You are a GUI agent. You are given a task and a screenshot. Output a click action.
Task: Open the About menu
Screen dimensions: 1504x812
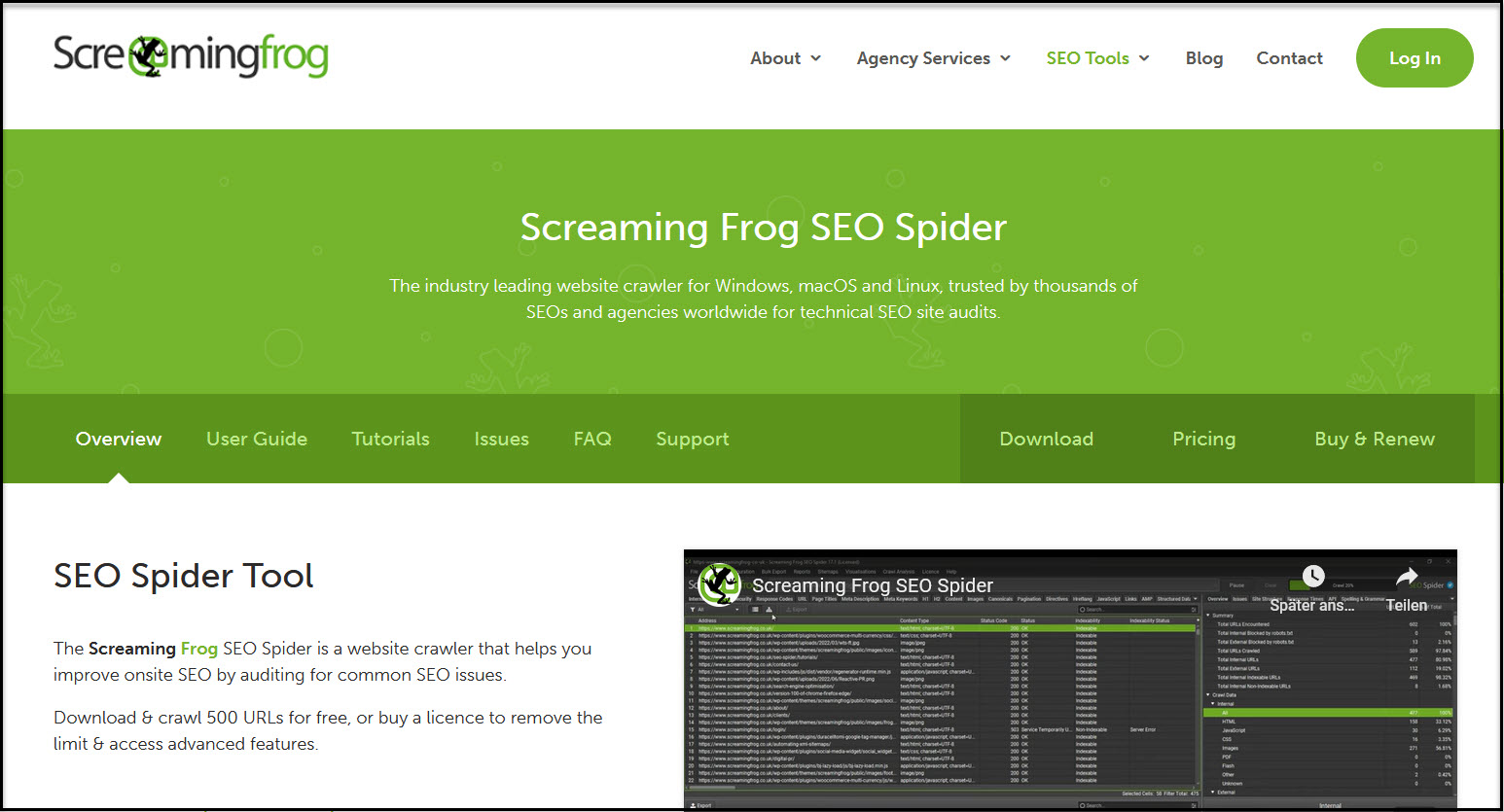pyautogui.click(x=774, y=58)
